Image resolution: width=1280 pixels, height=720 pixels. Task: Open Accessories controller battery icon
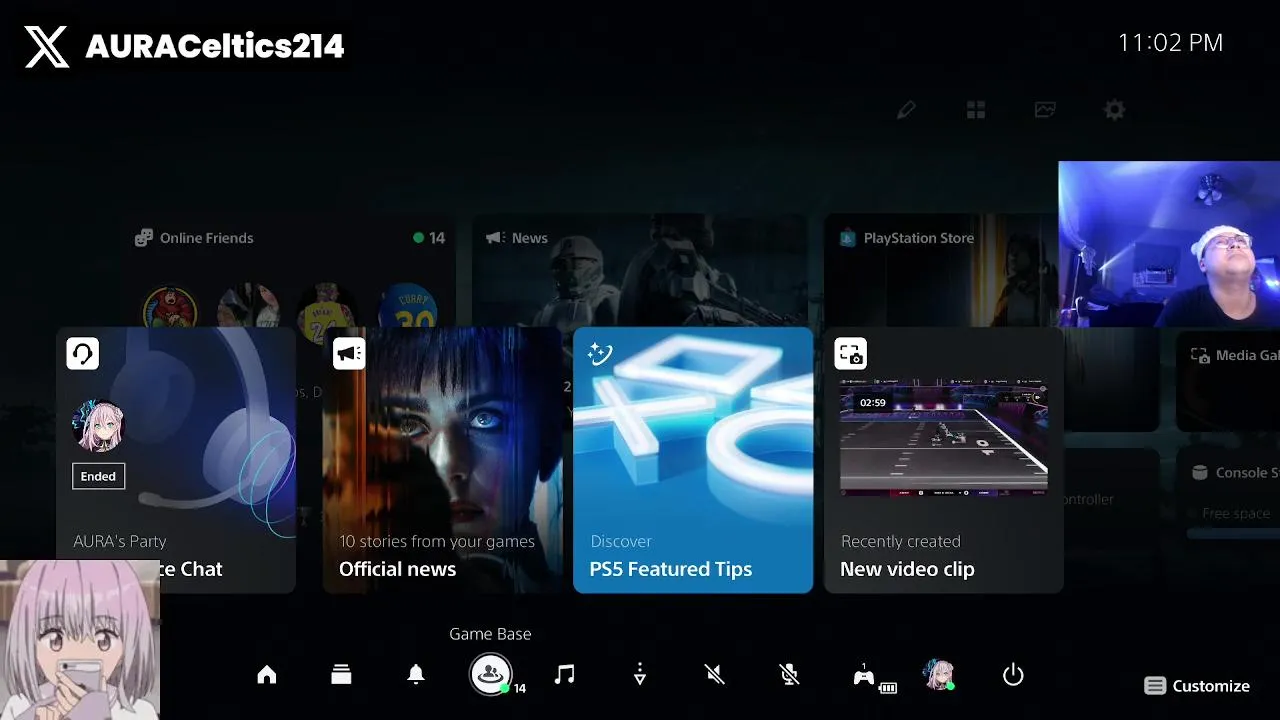pos(873,677)
